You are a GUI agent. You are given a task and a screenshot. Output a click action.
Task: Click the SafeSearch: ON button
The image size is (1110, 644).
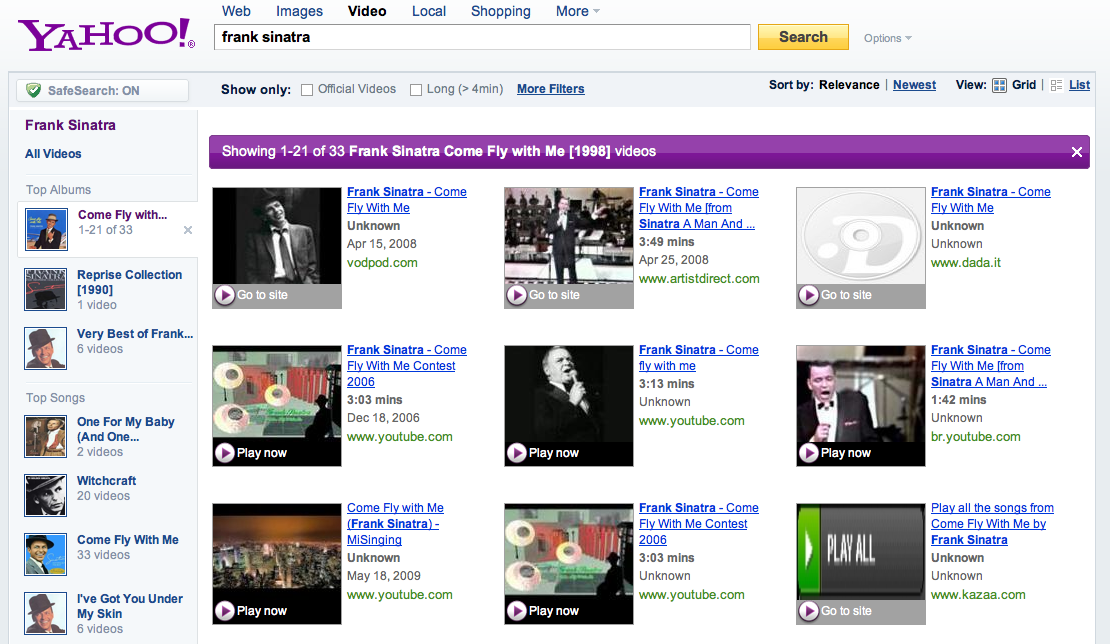coord(103,91)
